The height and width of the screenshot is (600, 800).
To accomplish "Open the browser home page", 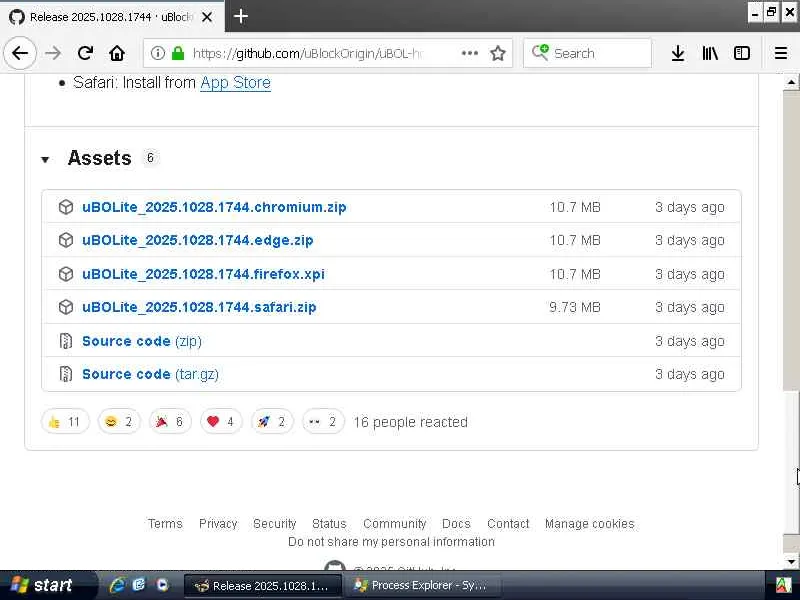I will 117,53.
